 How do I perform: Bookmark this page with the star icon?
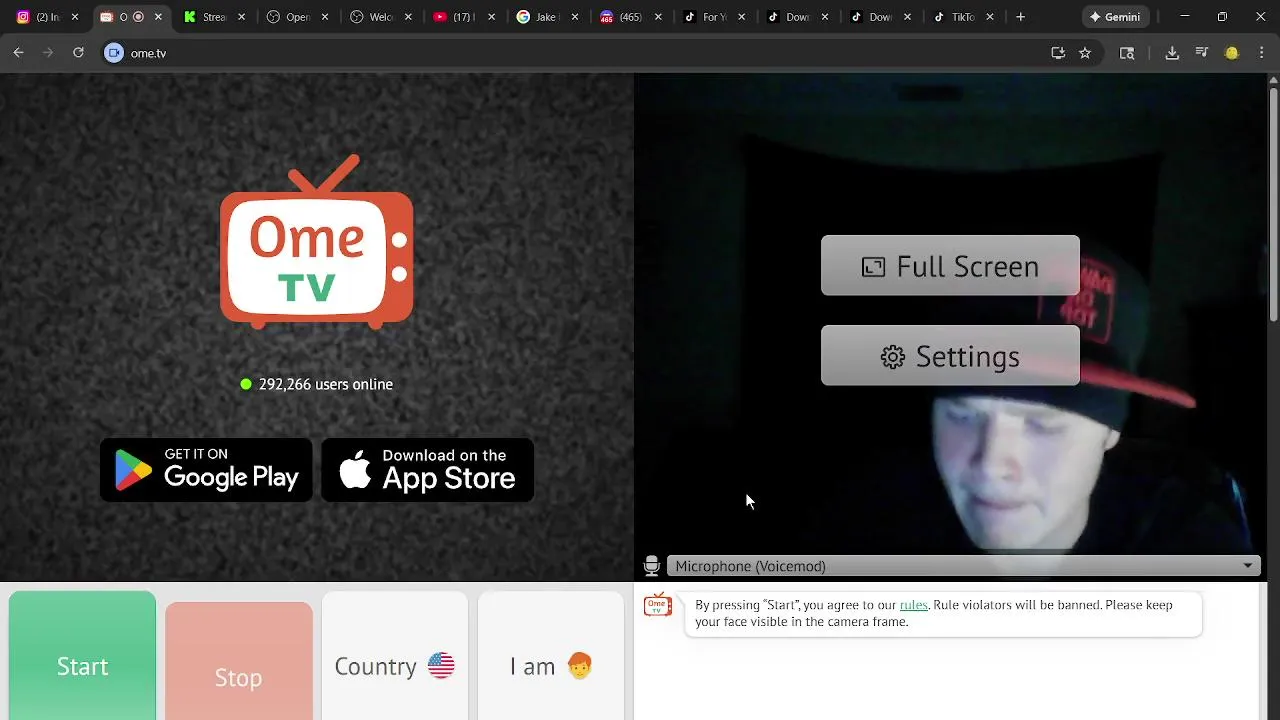[x=1085, y=53]
